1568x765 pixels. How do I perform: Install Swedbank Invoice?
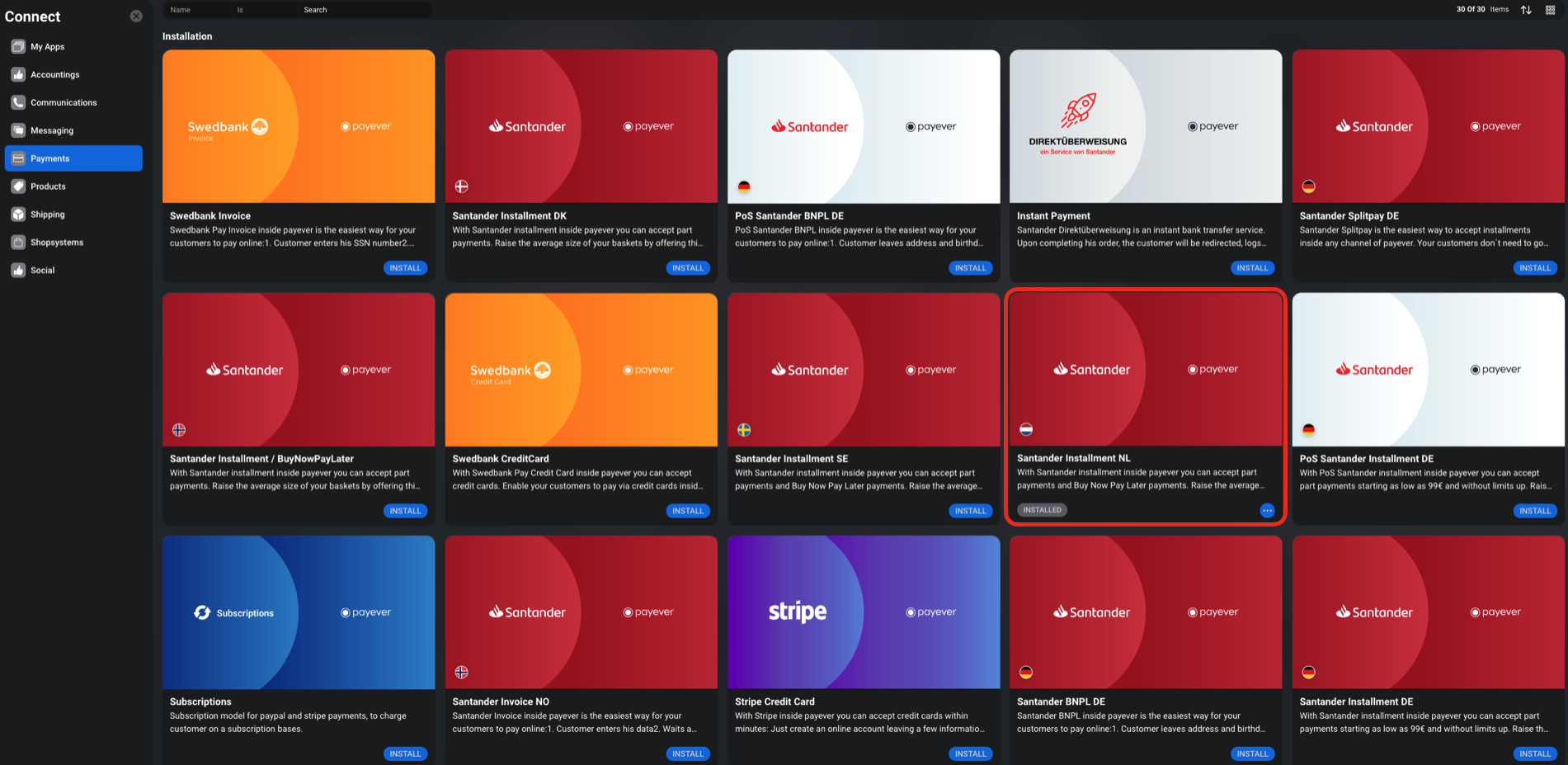(x=405, y=268)
